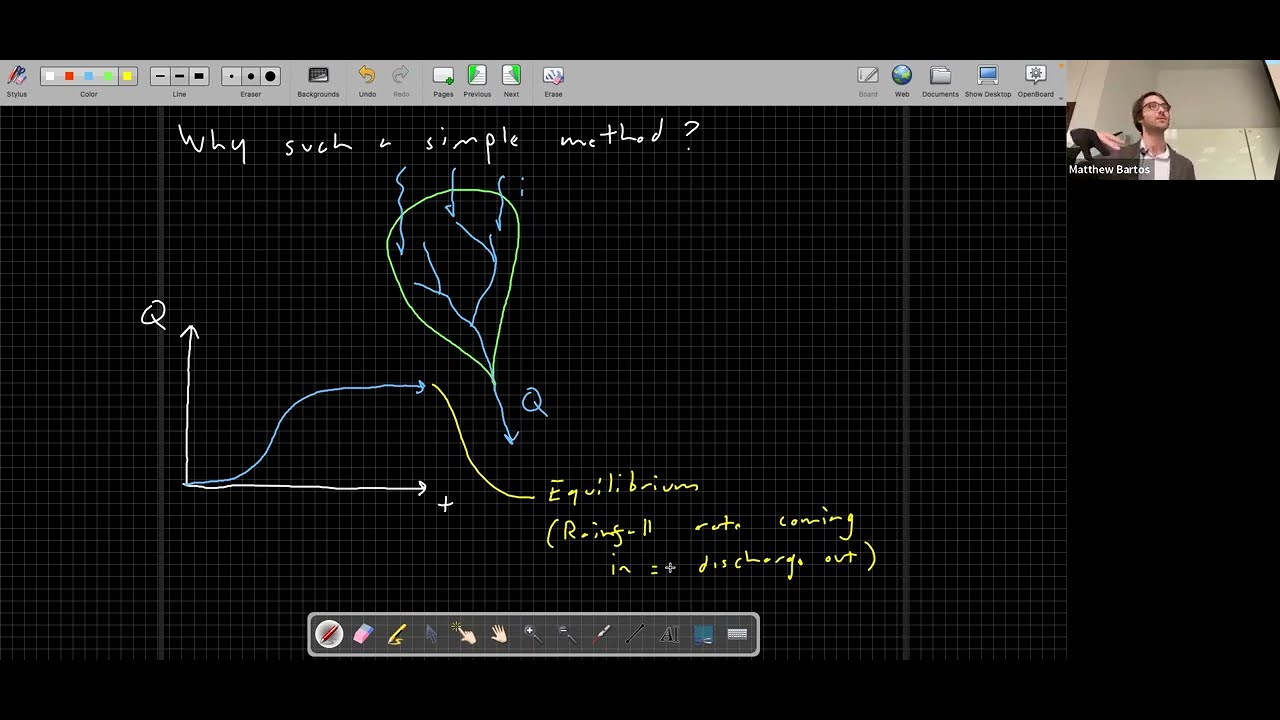Image resolution: width=1280 pixels, height=720 pixels.
Task: Choose the thick line width
Action: [x=198, y=76]
